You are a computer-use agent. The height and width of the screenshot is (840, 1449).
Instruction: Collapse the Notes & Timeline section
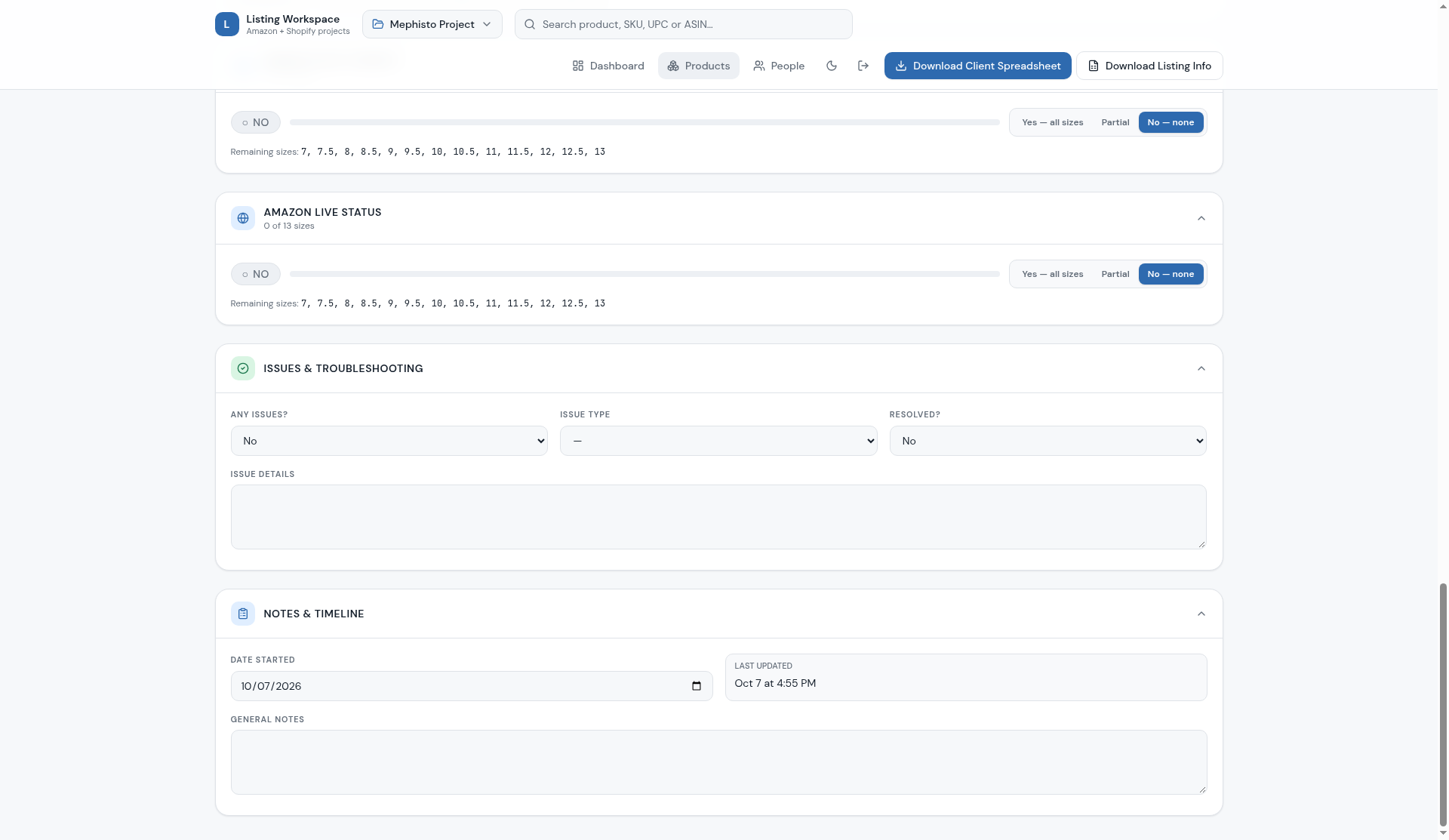tap(1201, 614)
